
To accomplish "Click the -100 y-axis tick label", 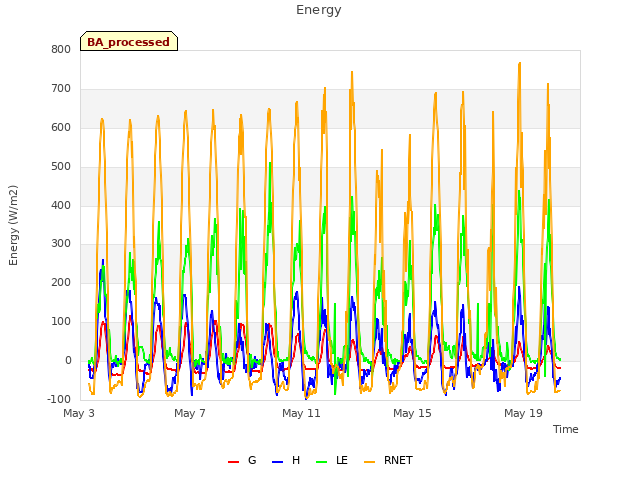I will tap(59, 399).
